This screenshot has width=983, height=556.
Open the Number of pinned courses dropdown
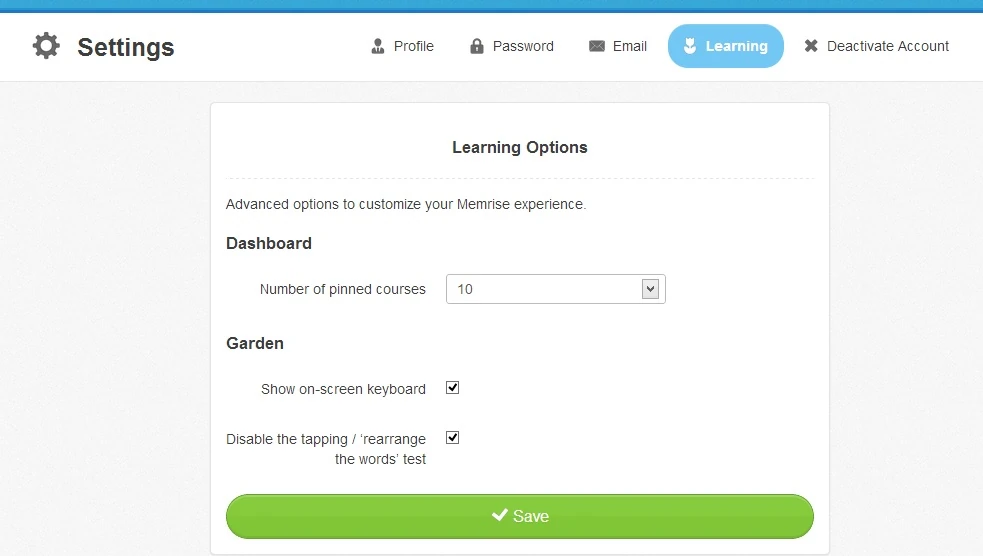pos(555,289)
